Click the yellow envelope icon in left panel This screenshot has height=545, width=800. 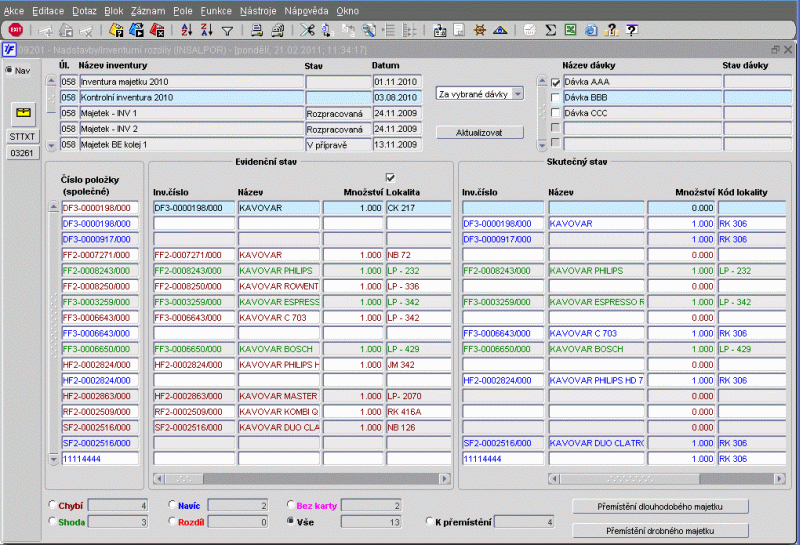point(23,111)
